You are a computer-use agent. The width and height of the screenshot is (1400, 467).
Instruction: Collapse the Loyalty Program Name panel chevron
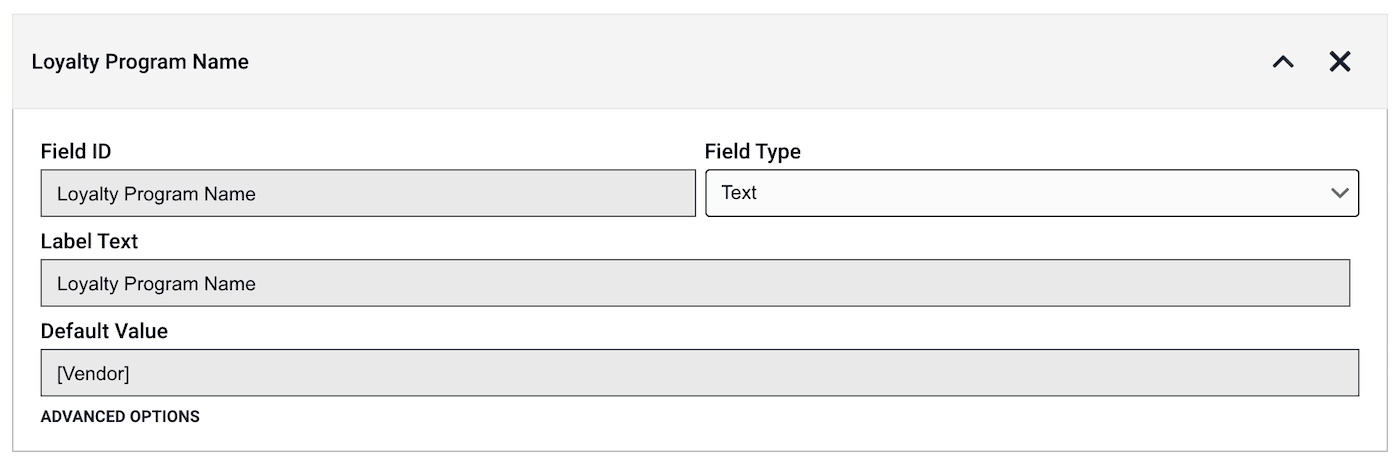tap(1283, 62)
